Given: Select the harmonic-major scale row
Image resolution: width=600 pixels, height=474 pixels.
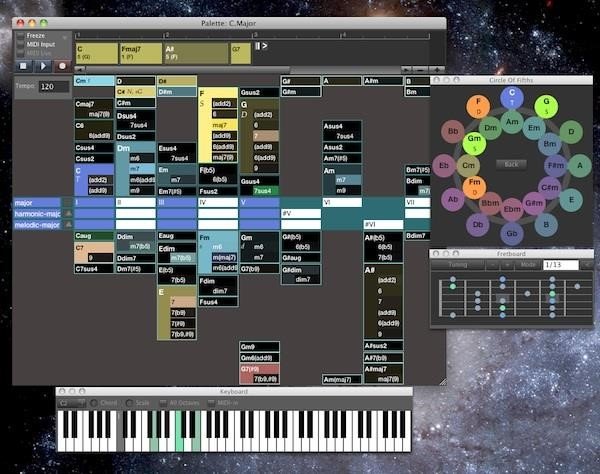Looking at the screenshot, I should coord(37,214).
